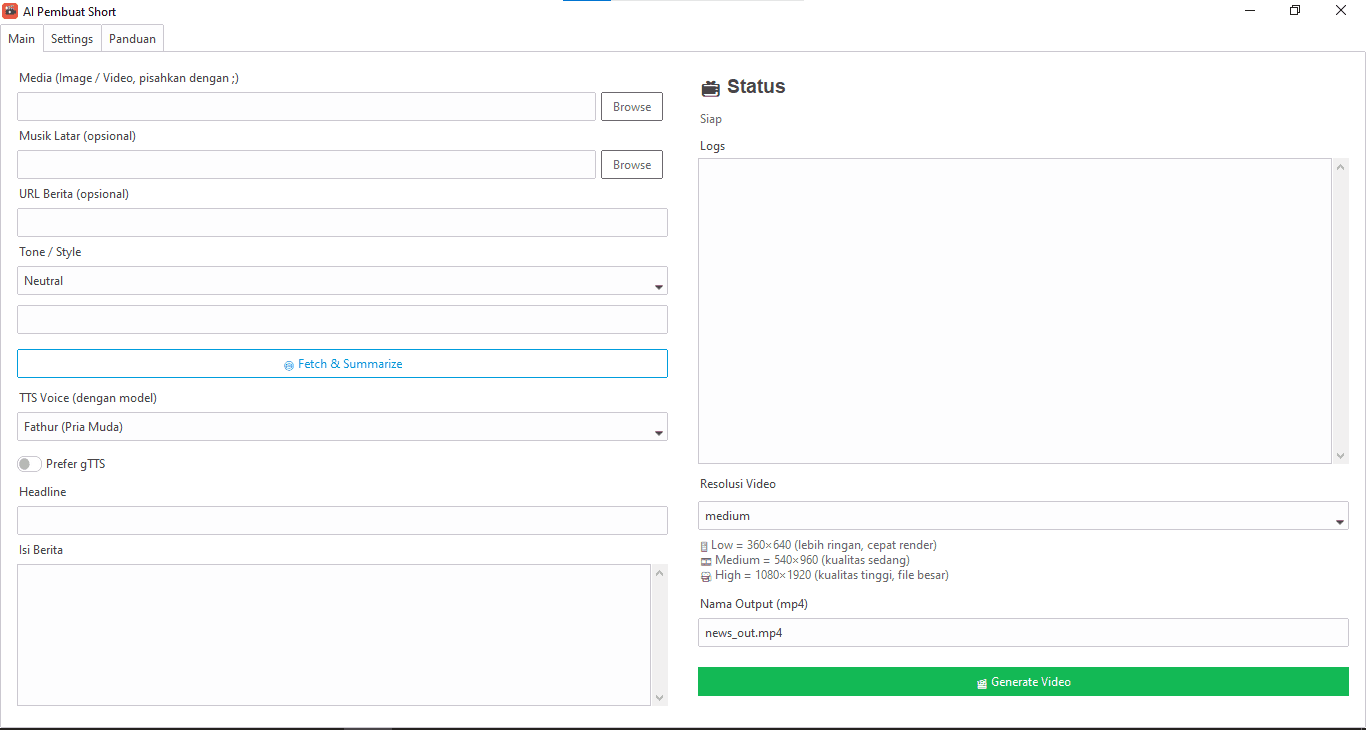The height and width of the screenshot is (730, 1366).
Task: Open the Panduan tab
Action: pos(131,38)
